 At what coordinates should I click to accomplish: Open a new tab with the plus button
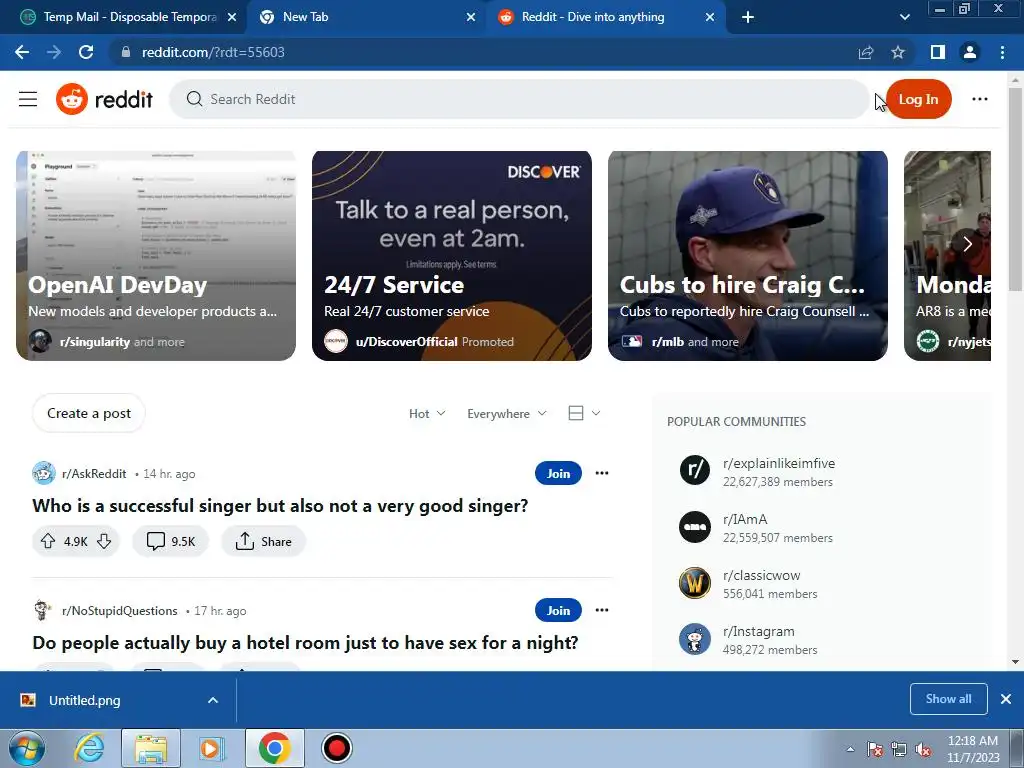click(x=748, y=18)
